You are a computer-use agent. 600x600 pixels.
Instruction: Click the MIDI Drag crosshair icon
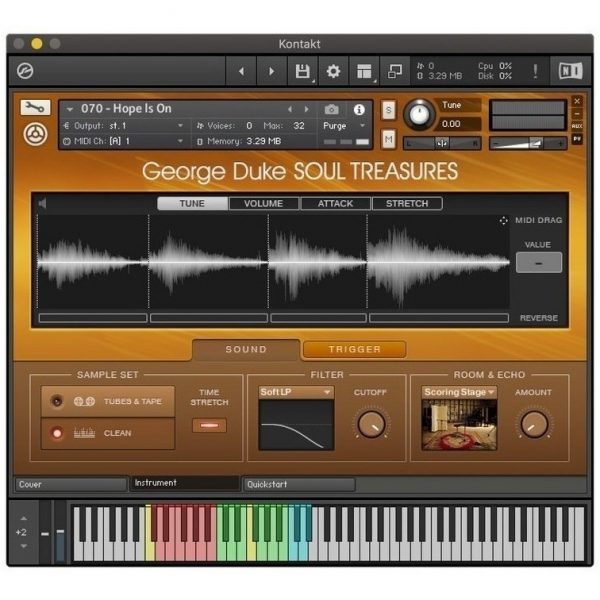[x=504, y=221]
